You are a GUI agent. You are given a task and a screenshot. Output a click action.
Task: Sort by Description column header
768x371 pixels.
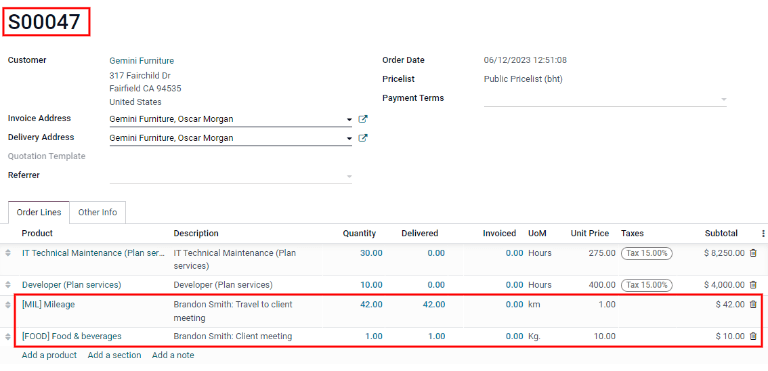[x=196, y=233]
